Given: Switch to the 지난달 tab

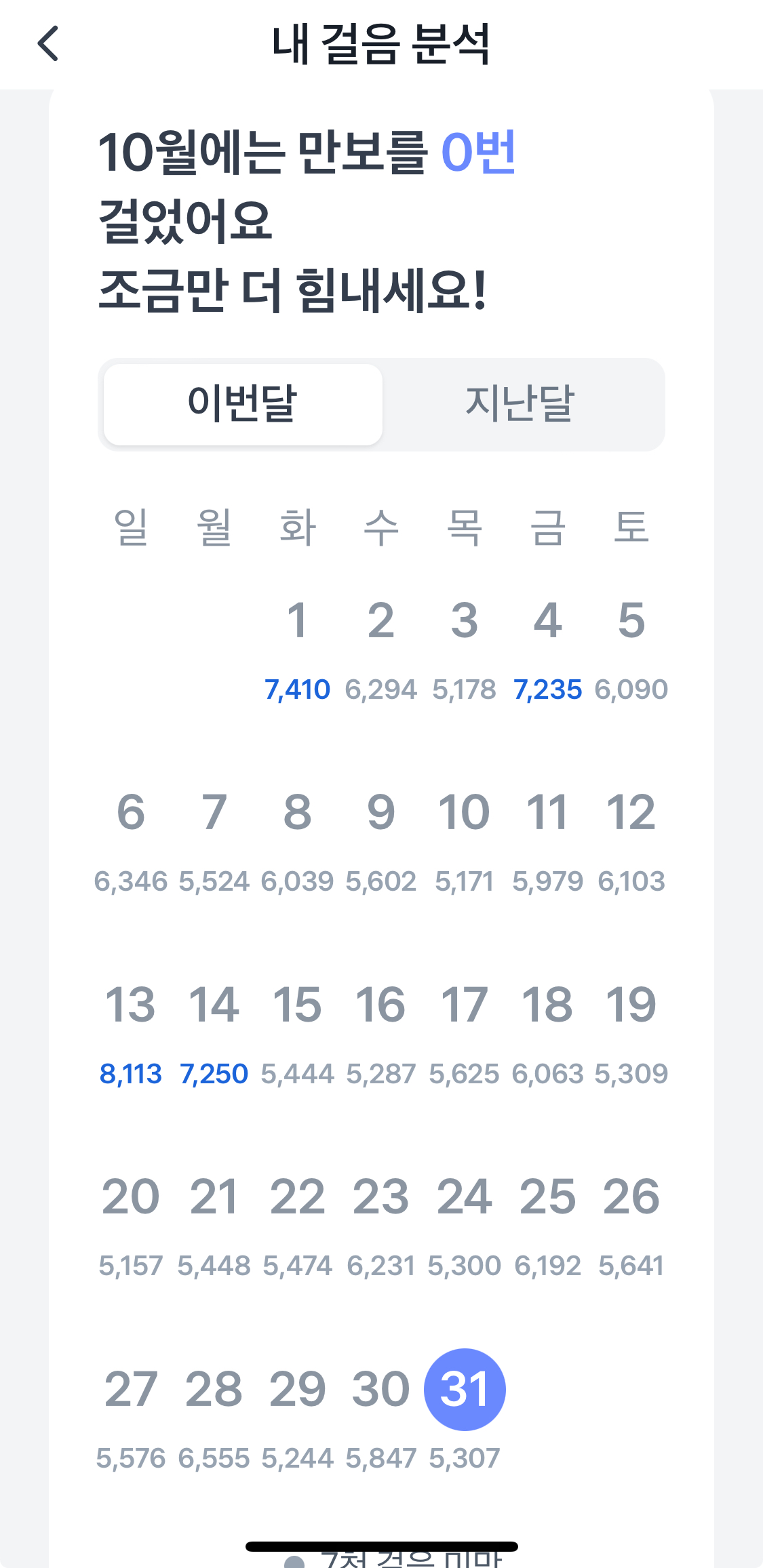Looking at the screenshot, I should click(520, 404).
